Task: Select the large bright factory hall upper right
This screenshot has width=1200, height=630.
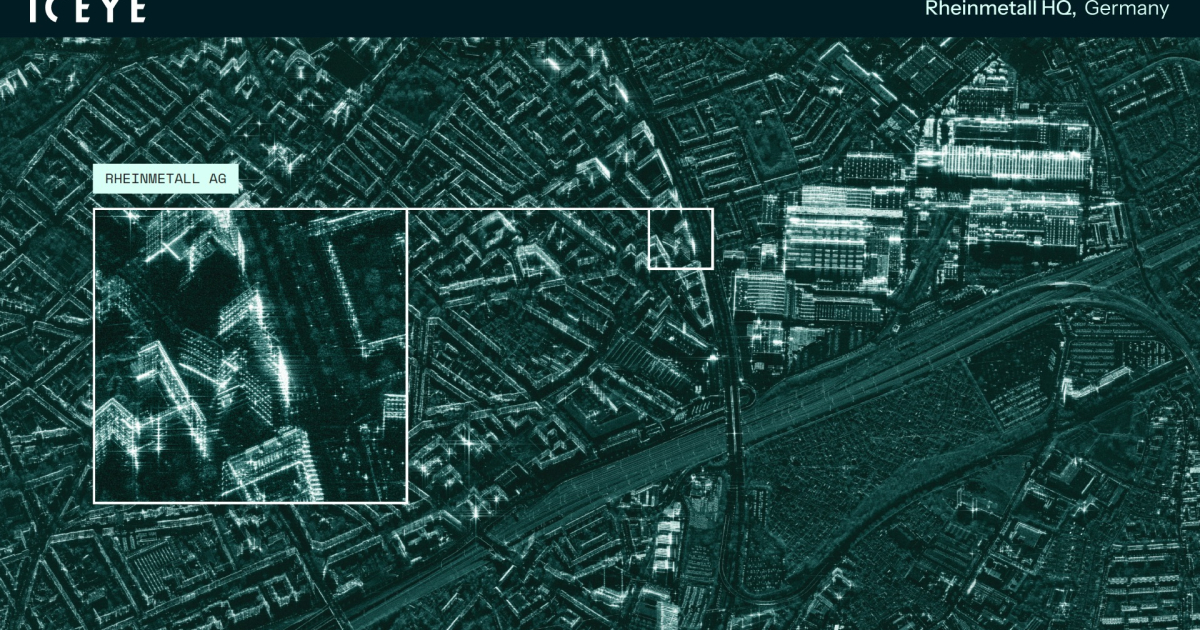Action: click(1005, 150)
